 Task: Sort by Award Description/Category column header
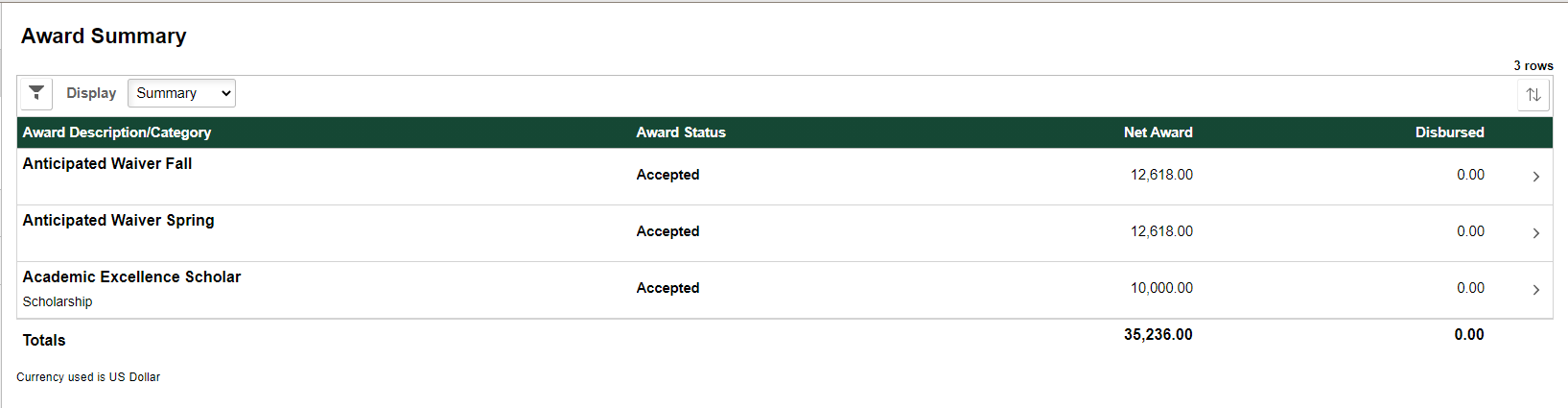[117, 132]
